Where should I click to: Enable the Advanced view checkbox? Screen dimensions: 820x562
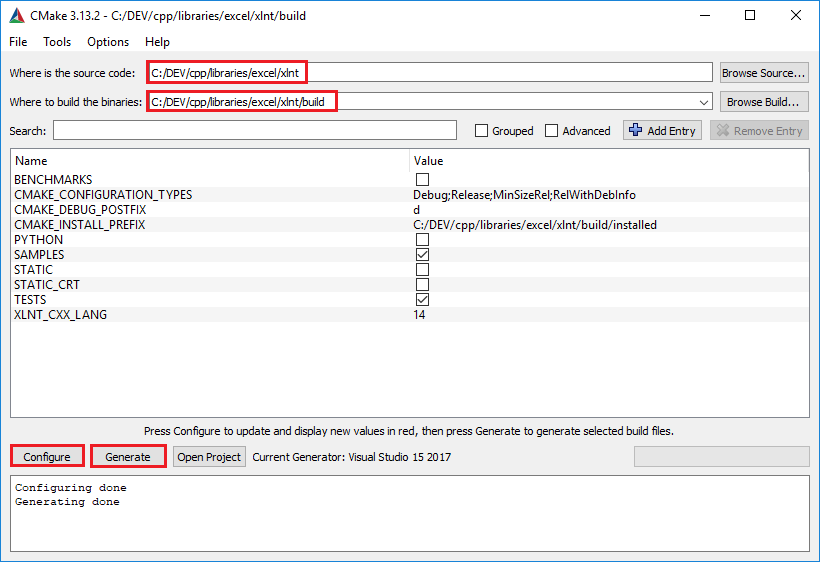tap(552, 131)
